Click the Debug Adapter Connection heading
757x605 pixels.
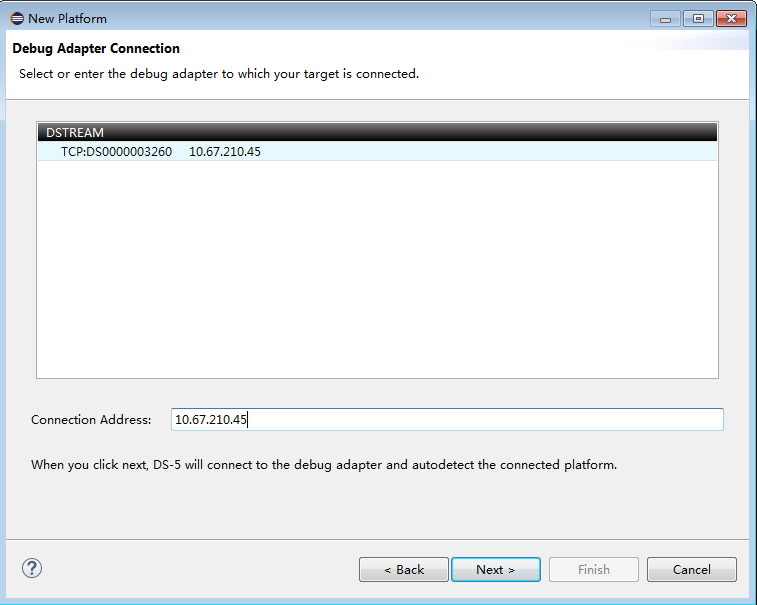click(96, 49)
